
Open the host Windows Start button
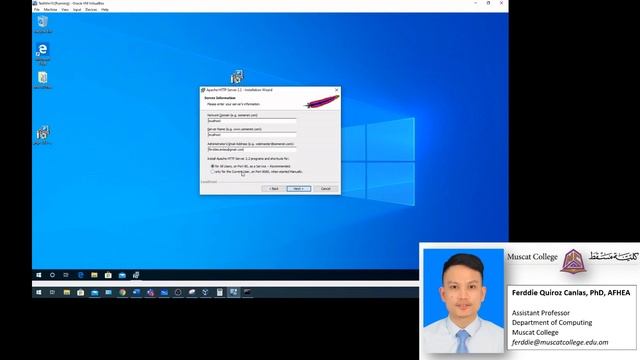coord(39,292)
